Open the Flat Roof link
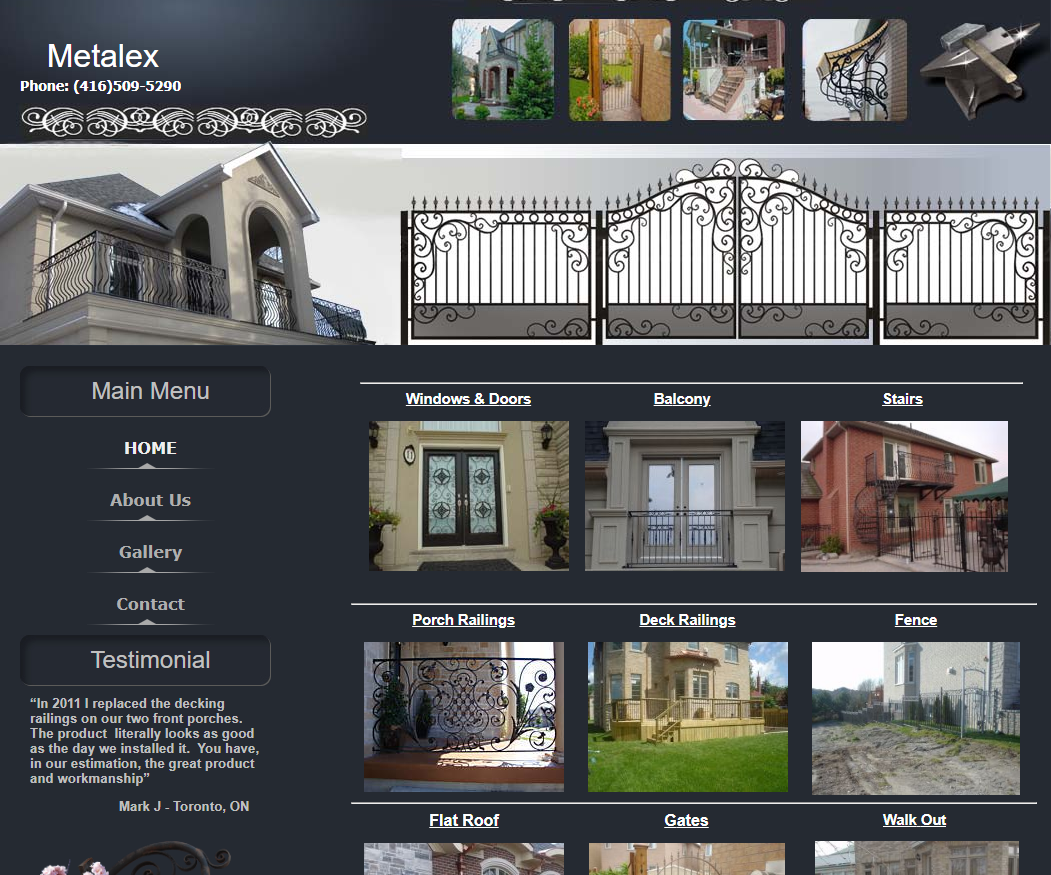This screenshot has height=875, width=1051. 464,820
